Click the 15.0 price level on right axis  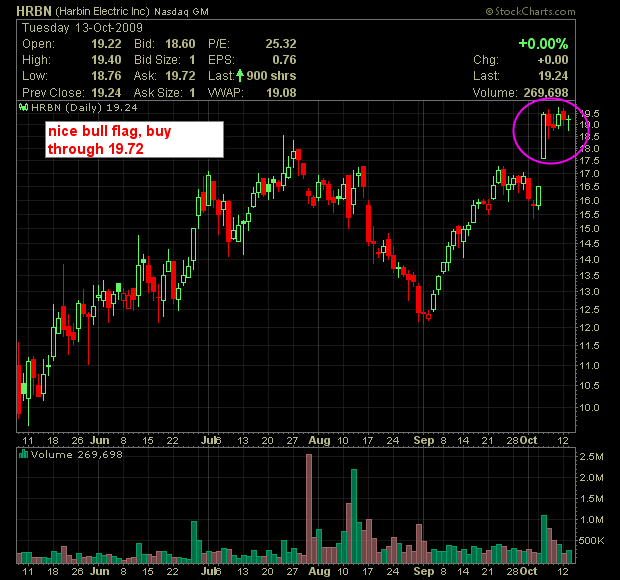coord(591,229)
